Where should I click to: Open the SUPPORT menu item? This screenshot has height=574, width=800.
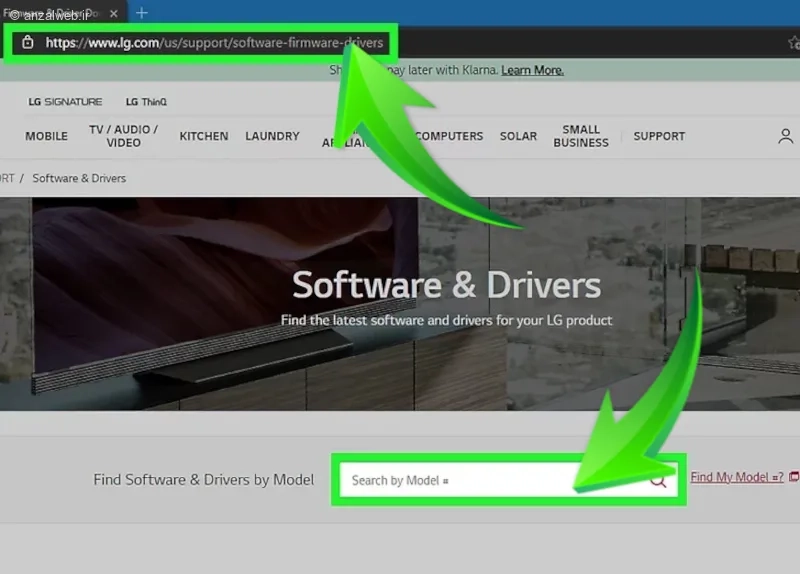click(x=659, y=136)
